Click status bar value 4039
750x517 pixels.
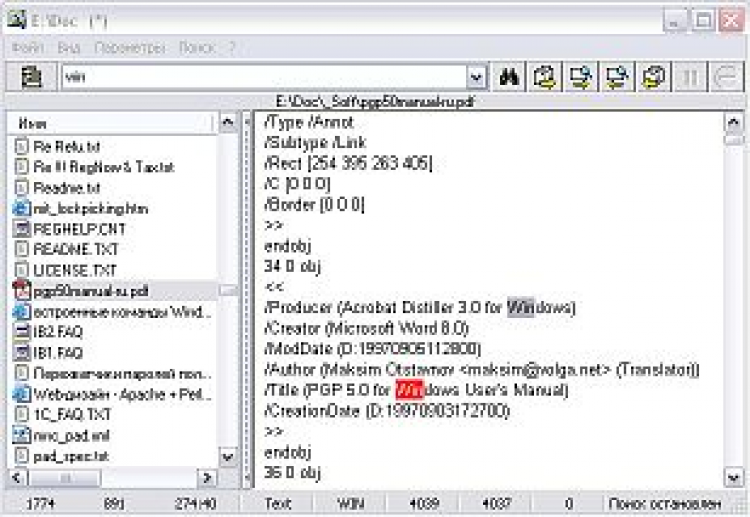[x=424, y=504]
